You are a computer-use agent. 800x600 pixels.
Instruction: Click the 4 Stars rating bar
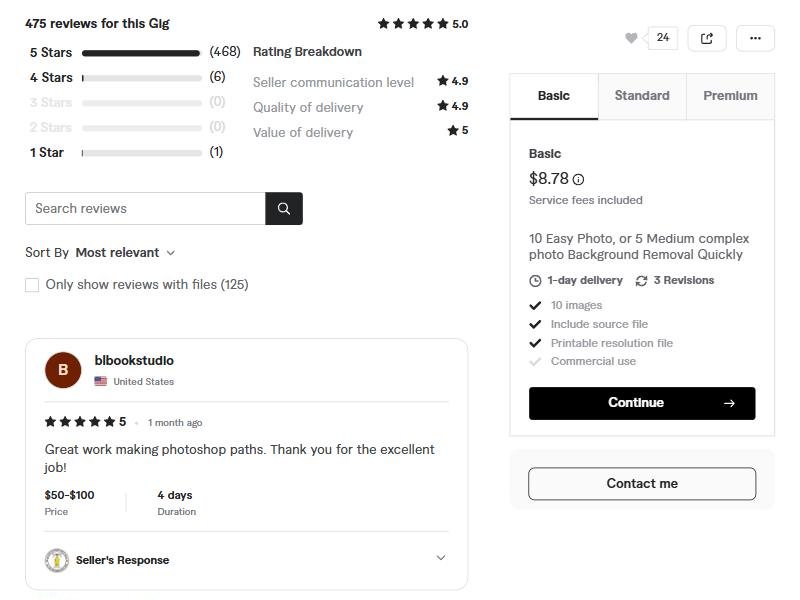point(142,78)
